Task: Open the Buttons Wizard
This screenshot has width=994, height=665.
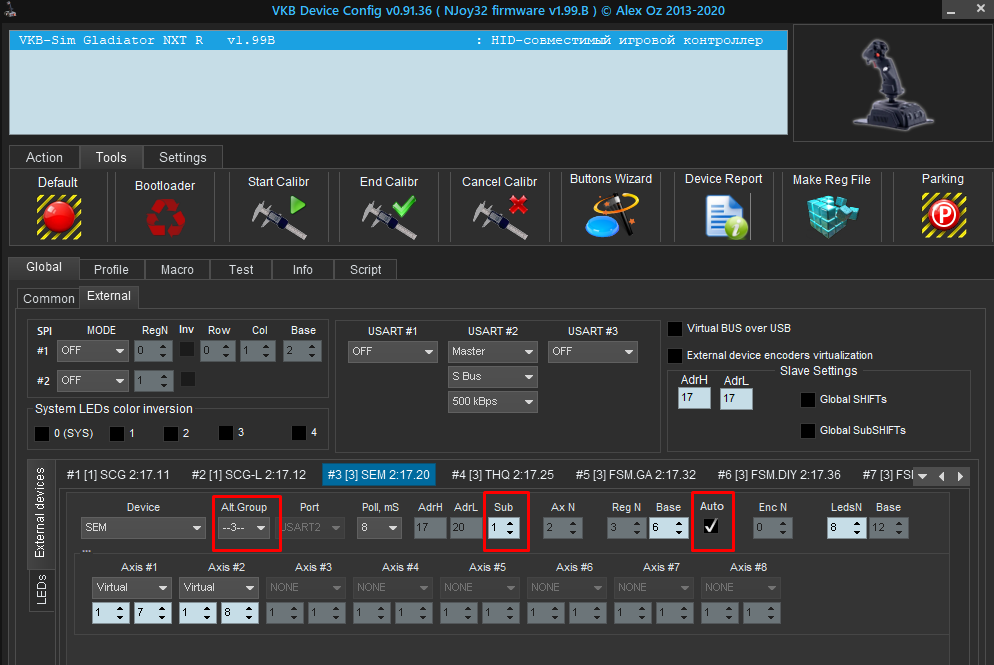Action: (610, 214)
